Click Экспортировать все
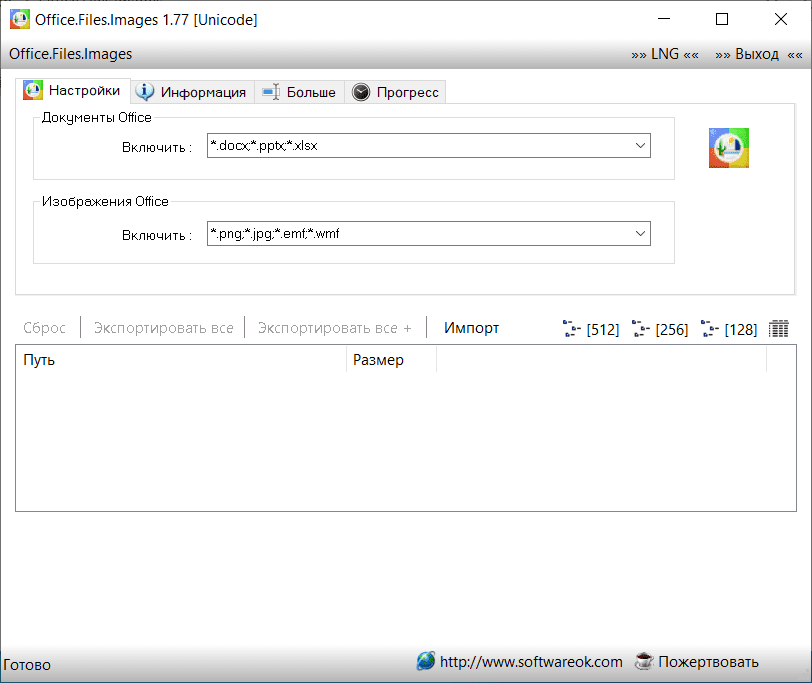This screenshot has width=812, height=683. click(163, 328)
